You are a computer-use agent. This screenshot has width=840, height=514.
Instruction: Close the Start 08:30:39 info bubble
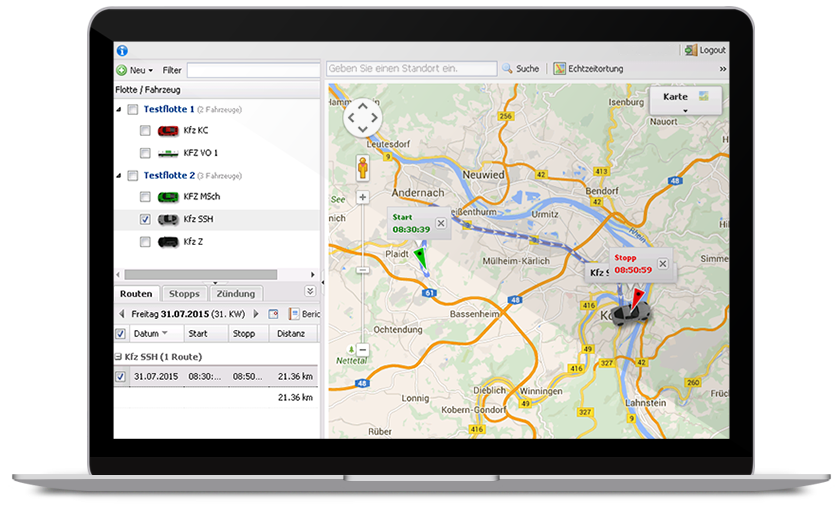tap(441, 223)
